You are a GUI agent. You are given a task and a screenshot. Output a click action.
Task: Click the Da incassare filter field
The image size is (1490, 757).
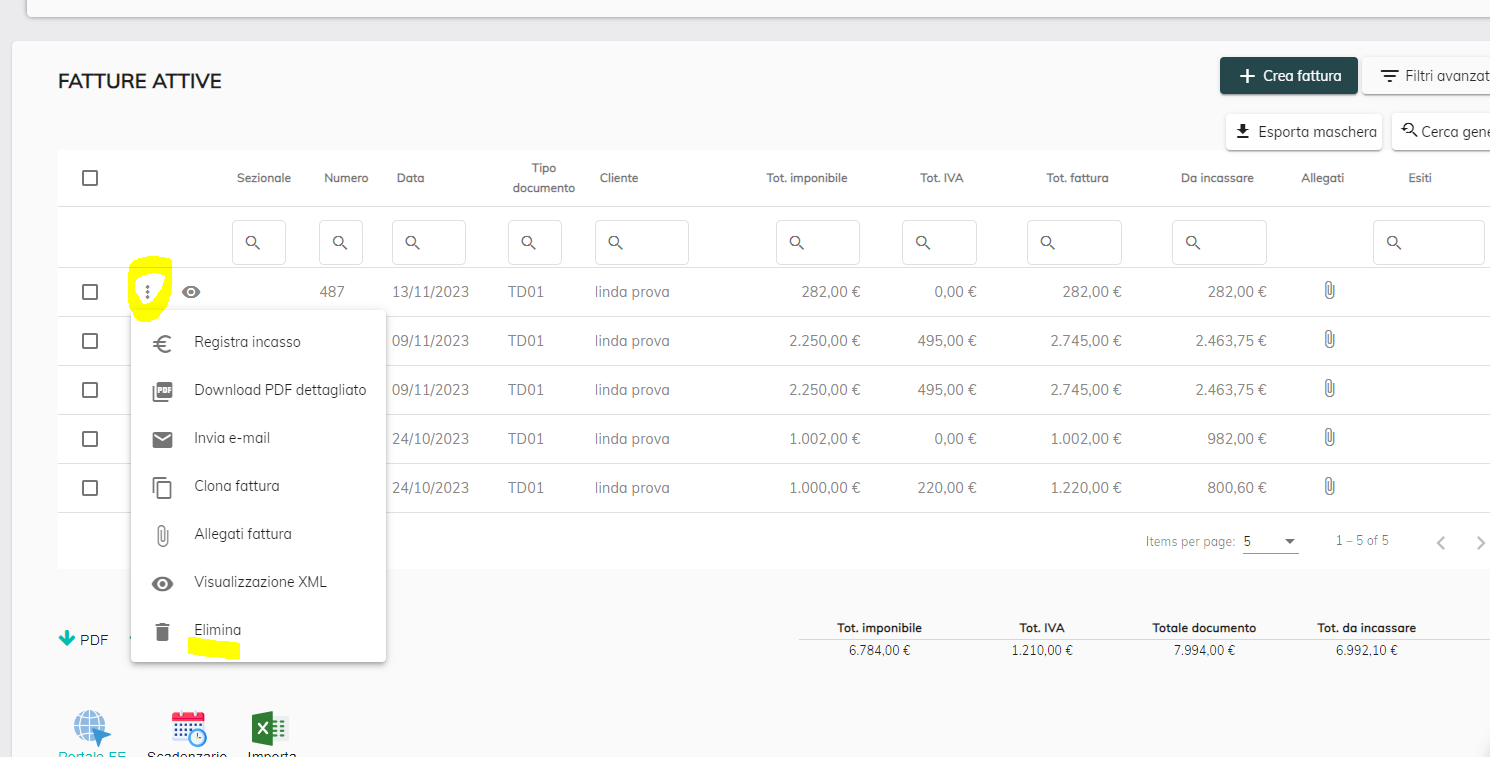click(x=1219, y=242)
